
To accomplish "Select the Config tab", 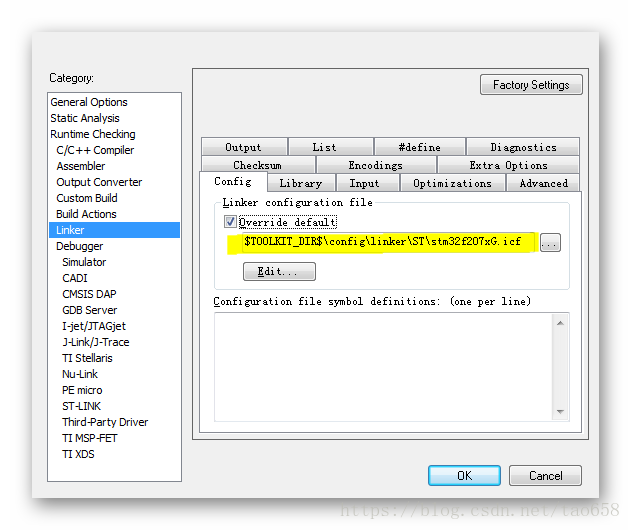I will (233, 181).
